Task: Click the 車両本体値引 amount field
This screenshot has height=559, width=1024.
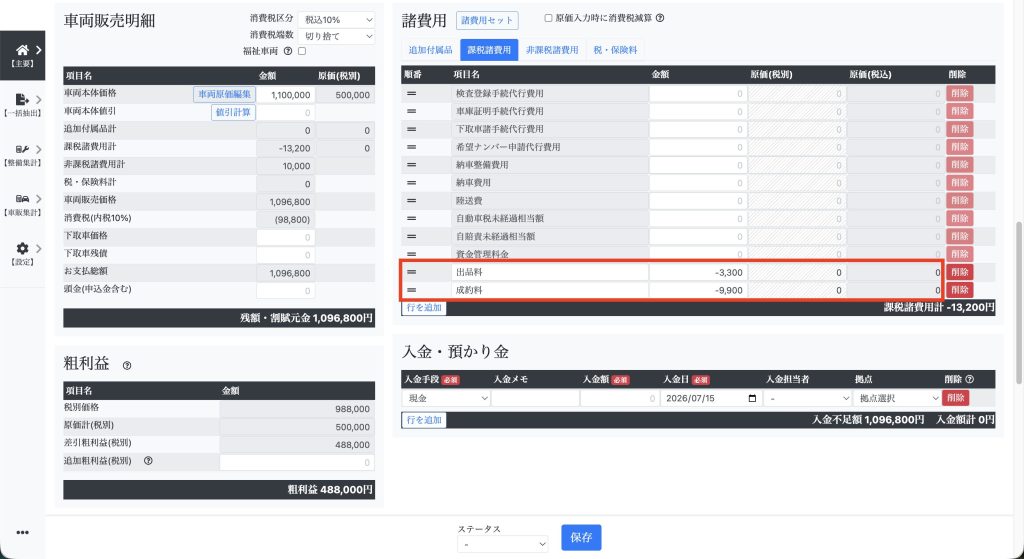Action: tap(285, 112)
